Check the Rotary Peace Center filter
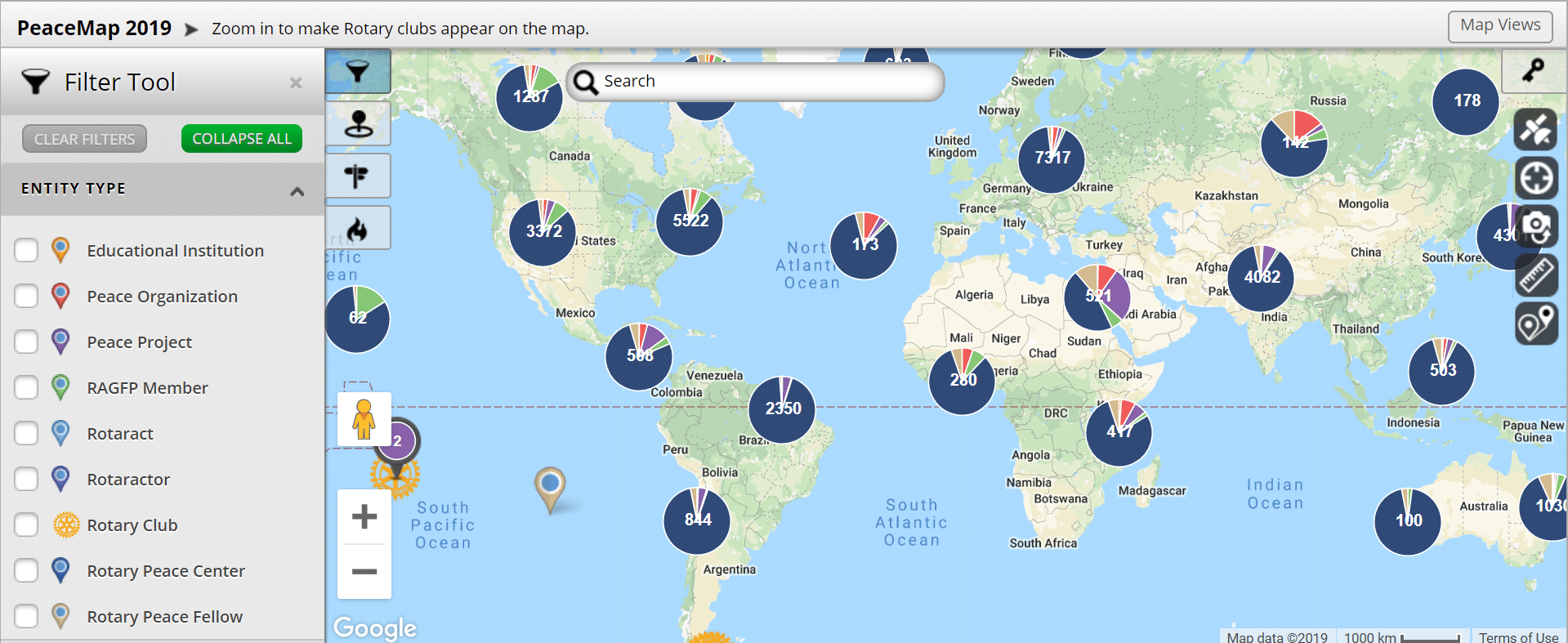The width and height of the screenshot is (1568, 643). click(27, 571)
